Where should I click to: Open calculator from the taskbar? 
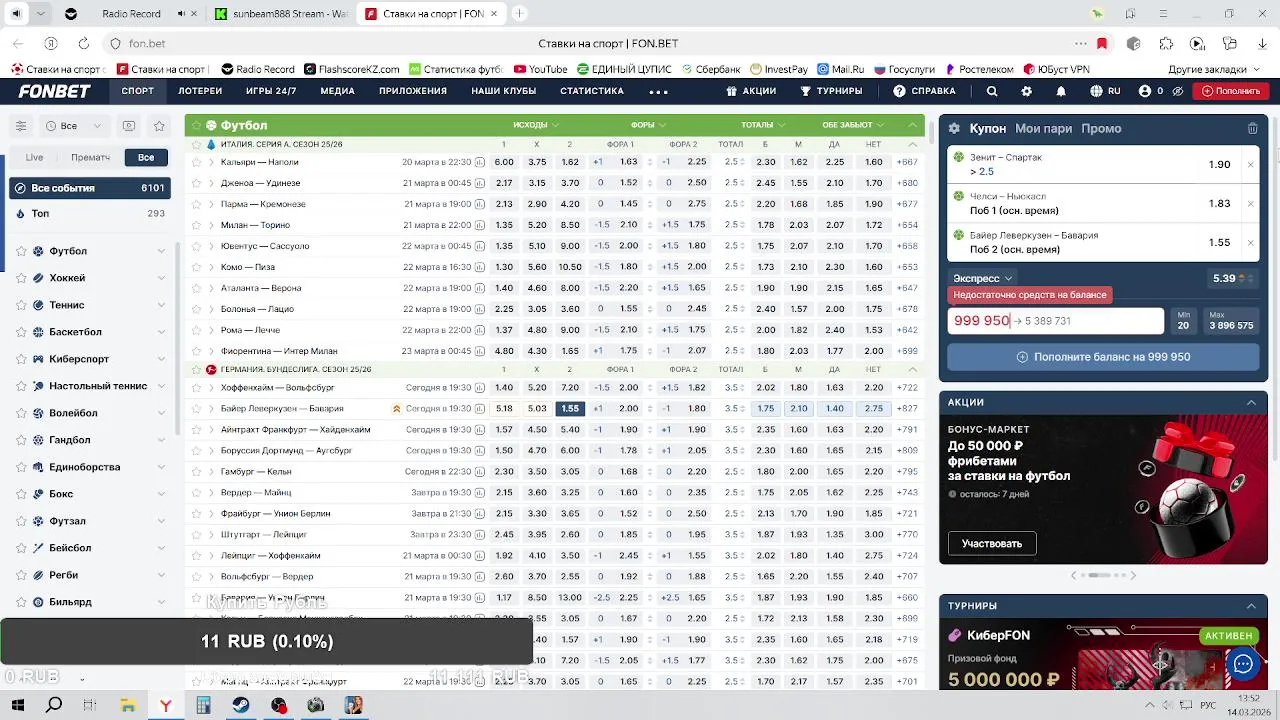[203, 705]
